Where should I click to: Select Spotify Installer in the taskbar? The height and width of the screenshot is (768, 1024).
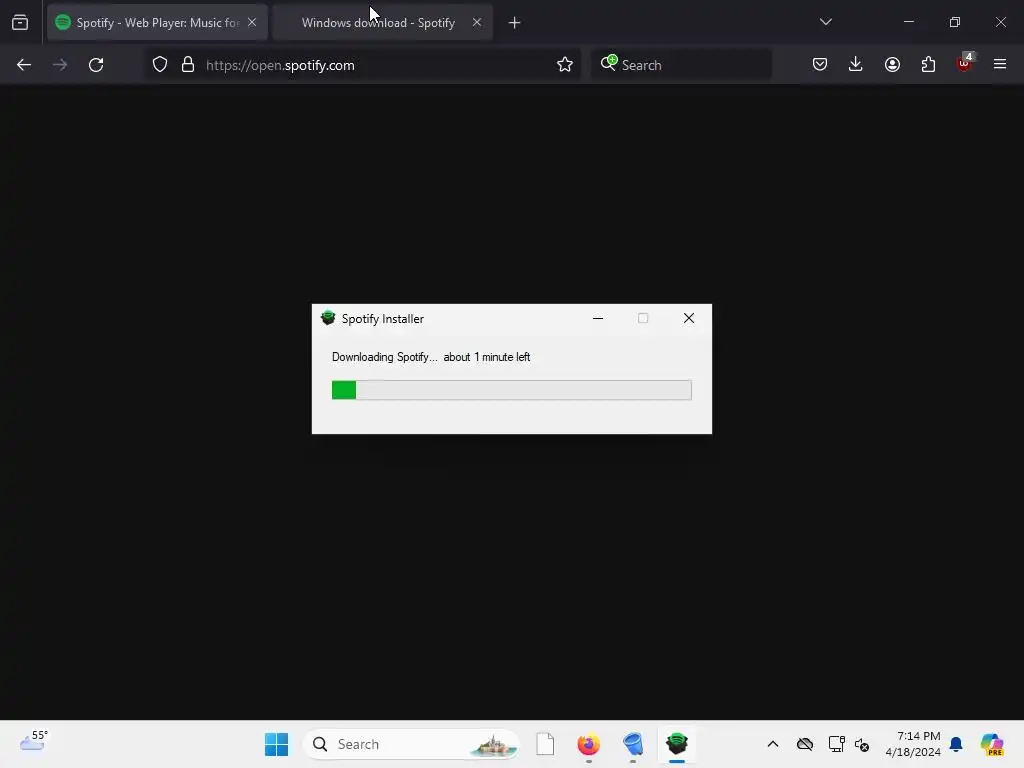(677, 744)
